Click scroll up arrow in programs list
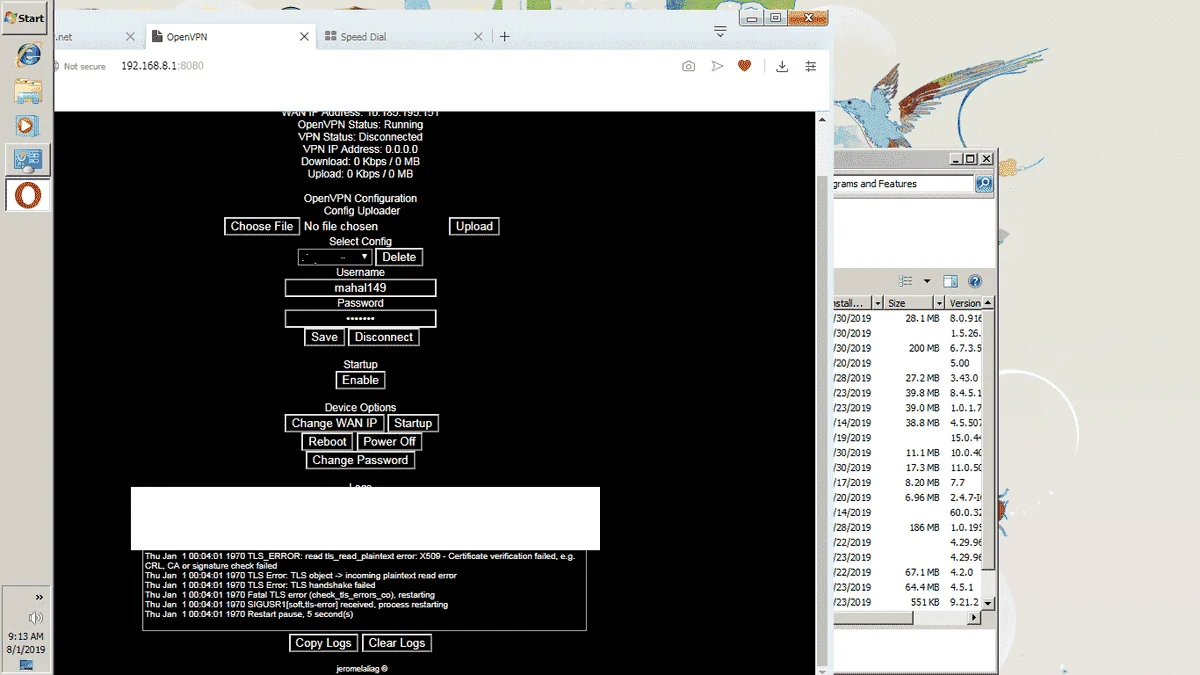 click(x=988, y=303)
